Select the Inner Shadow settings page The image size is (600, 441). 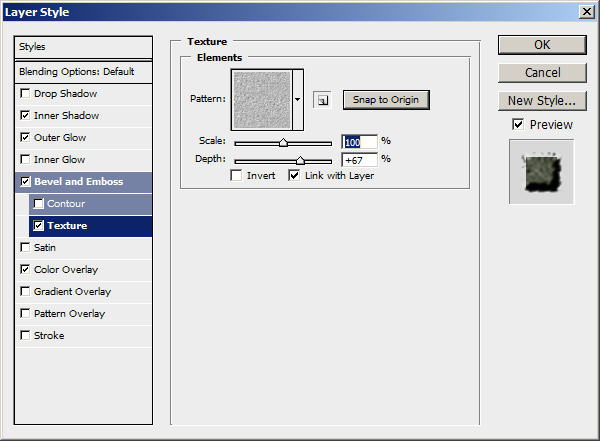click(x=66, y=116)
